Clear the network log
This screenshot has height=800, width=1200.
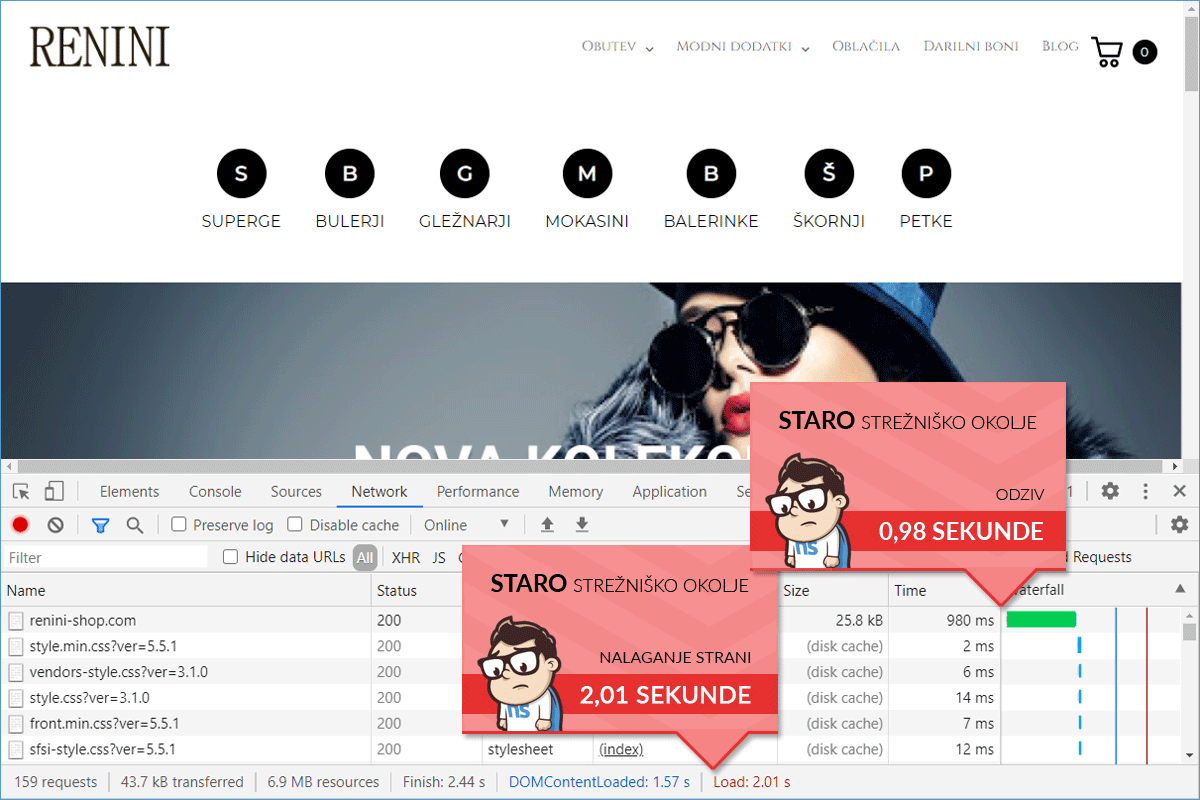coord(56,525)
